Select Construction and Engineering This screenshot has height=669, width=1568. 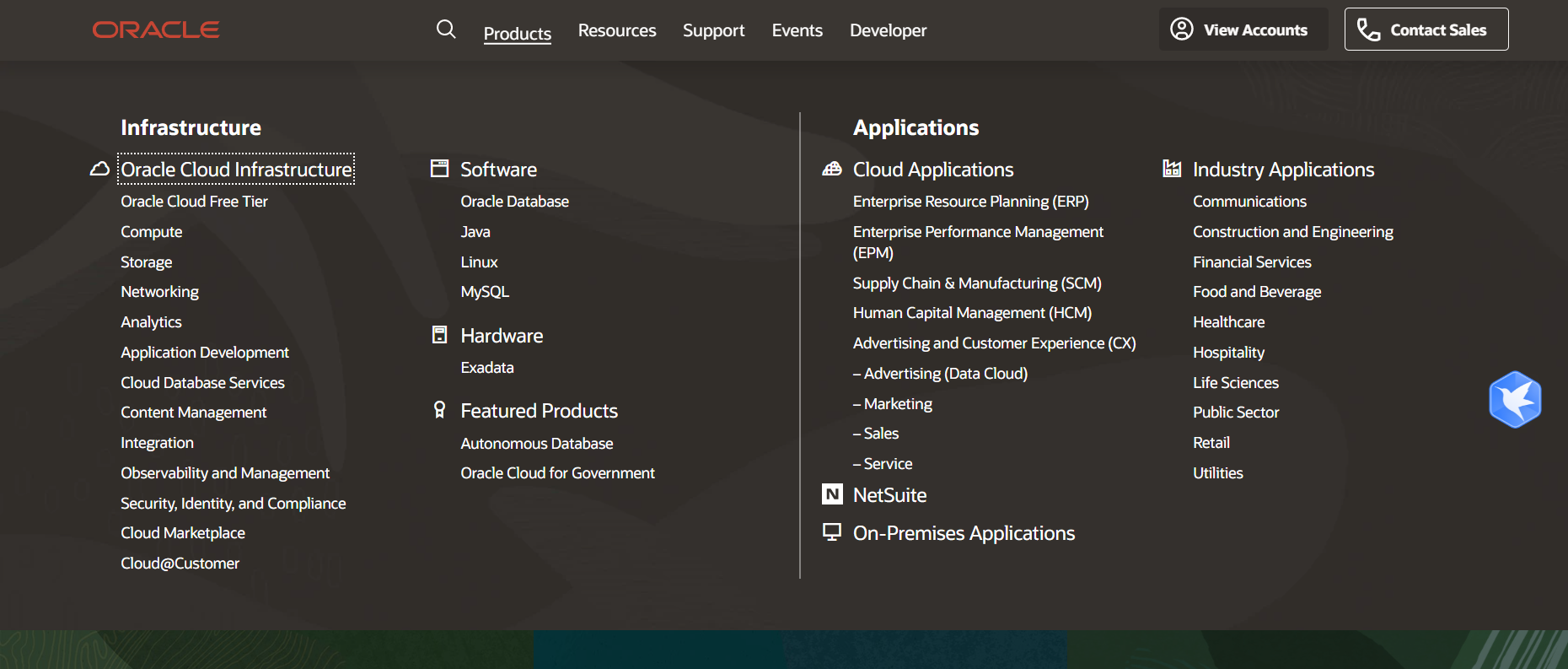(x=1293, y=232)
